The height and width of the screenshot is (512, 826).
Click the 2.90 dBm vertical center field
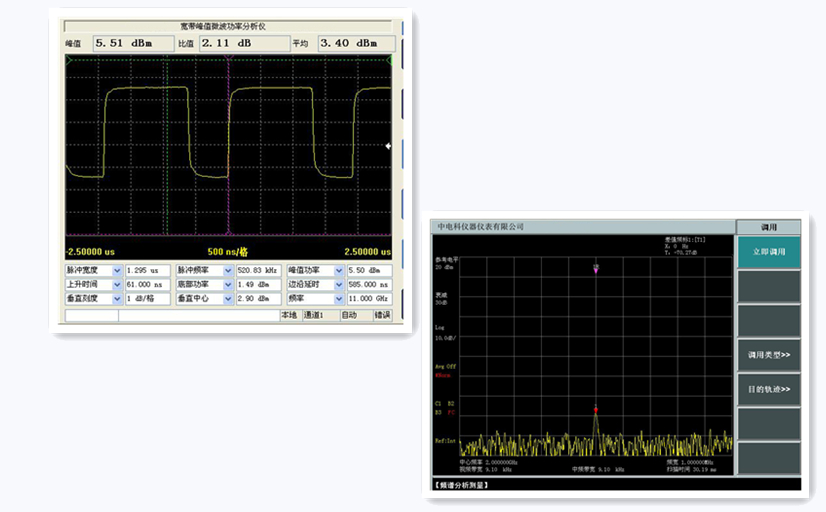point(258,298)
